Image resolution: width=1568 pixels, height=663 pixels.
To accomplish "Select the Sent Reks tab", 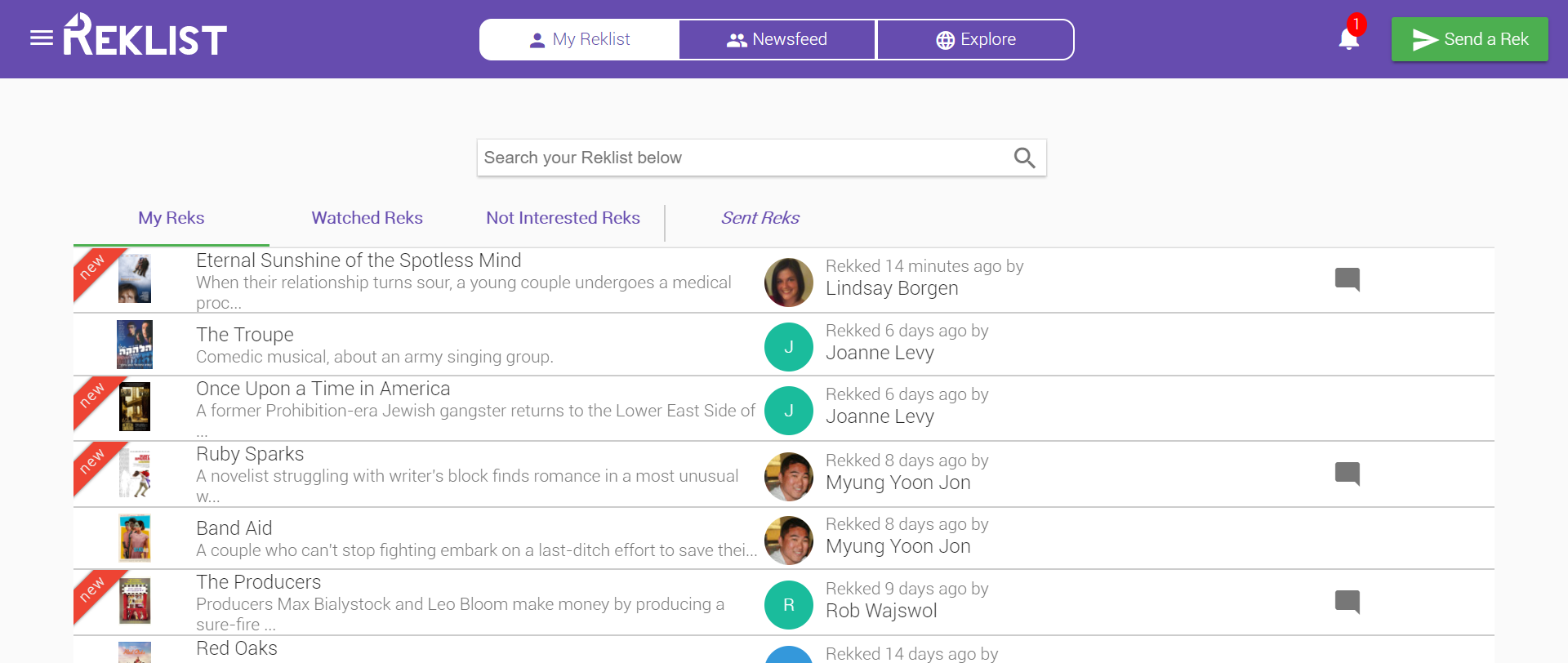I will 760,218.
